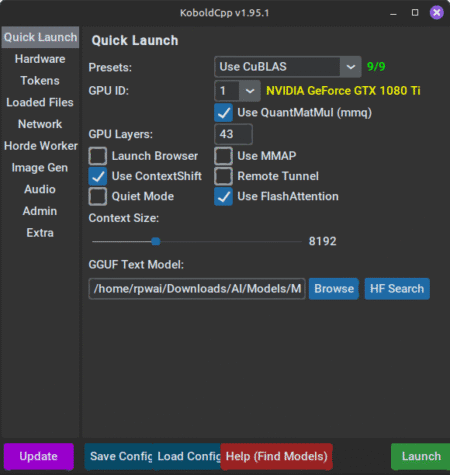
Task: Click the NVIDIA GeForce GTX 1080 Ti label
Action: tap(343, 91)
